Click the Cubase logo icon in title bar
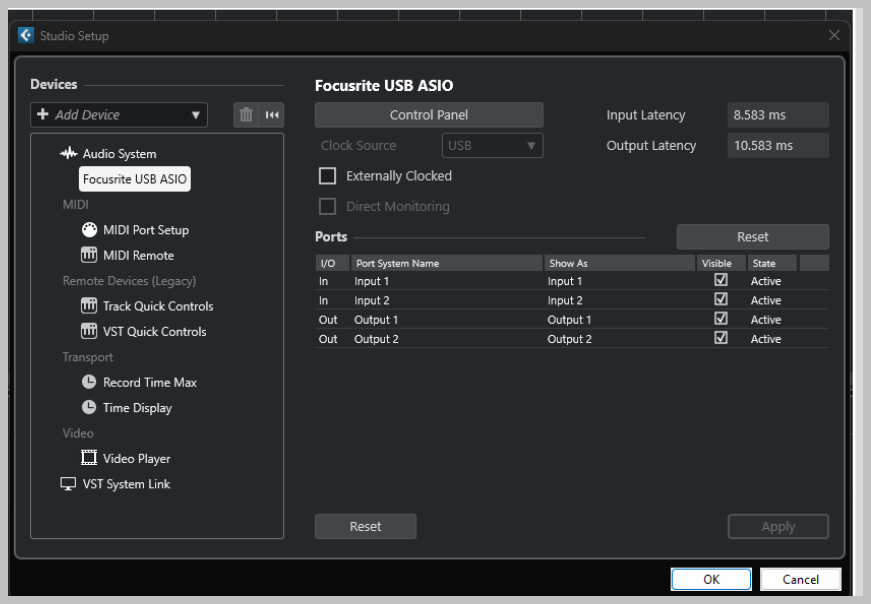Viewport: 871px width, 604px height. click(26, 36)
